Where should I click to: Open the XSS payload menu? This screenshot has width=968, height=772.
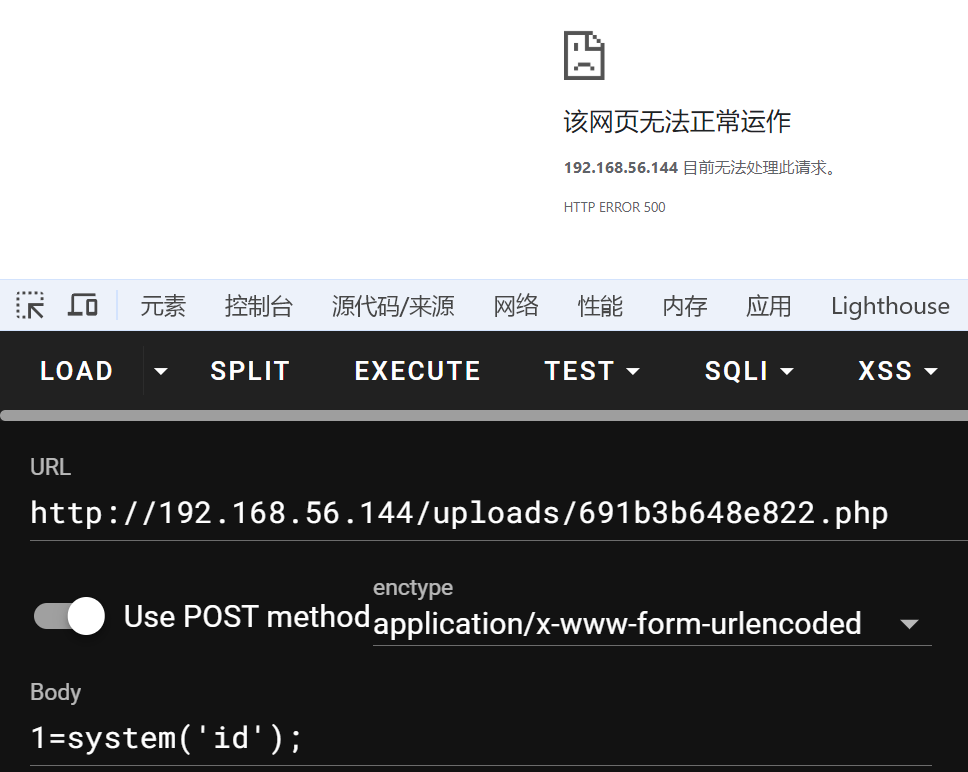coord(898,371)
